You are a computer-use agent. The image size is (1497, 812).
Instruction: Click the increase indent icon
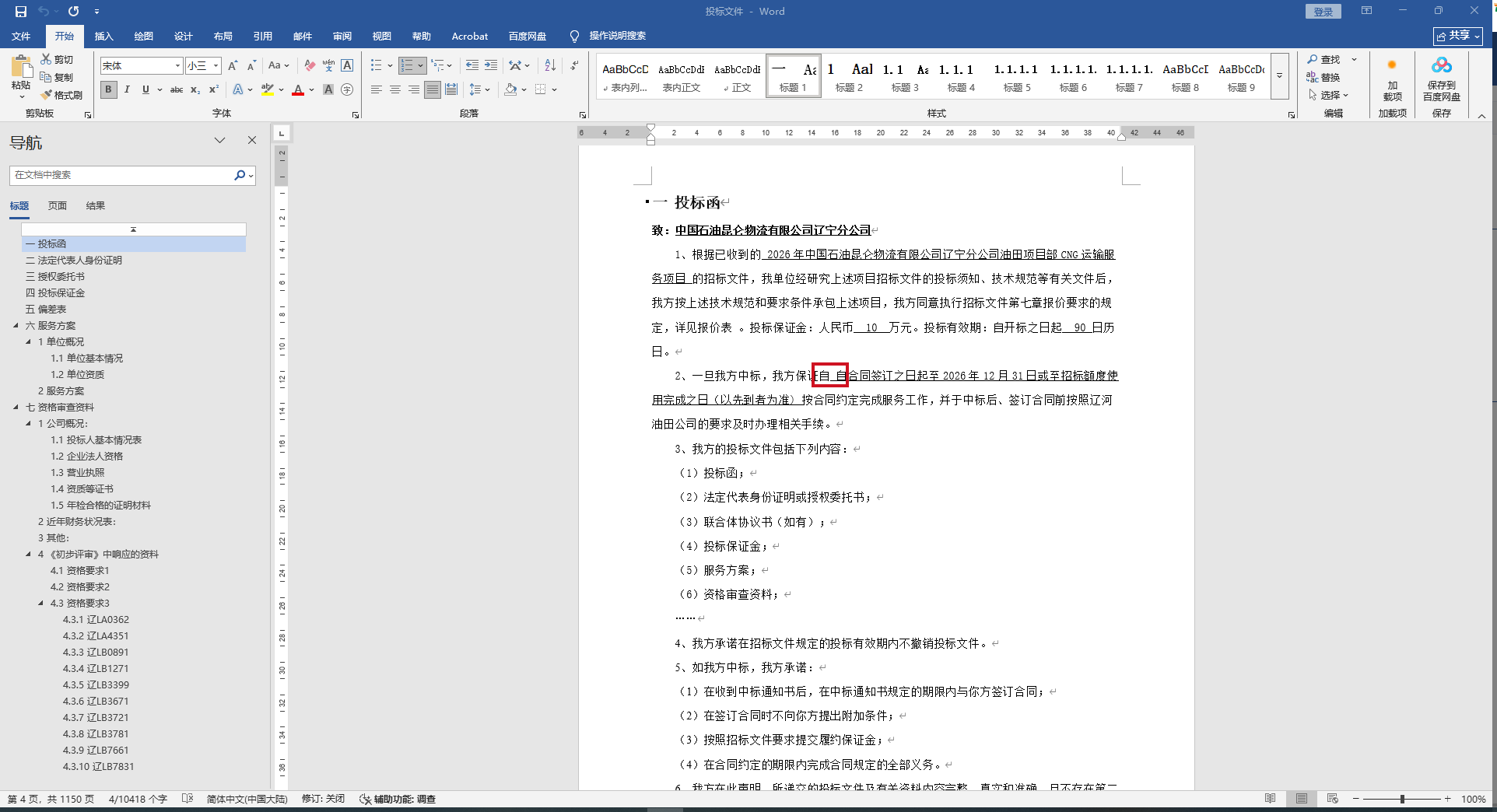click(x=491, y=65)
